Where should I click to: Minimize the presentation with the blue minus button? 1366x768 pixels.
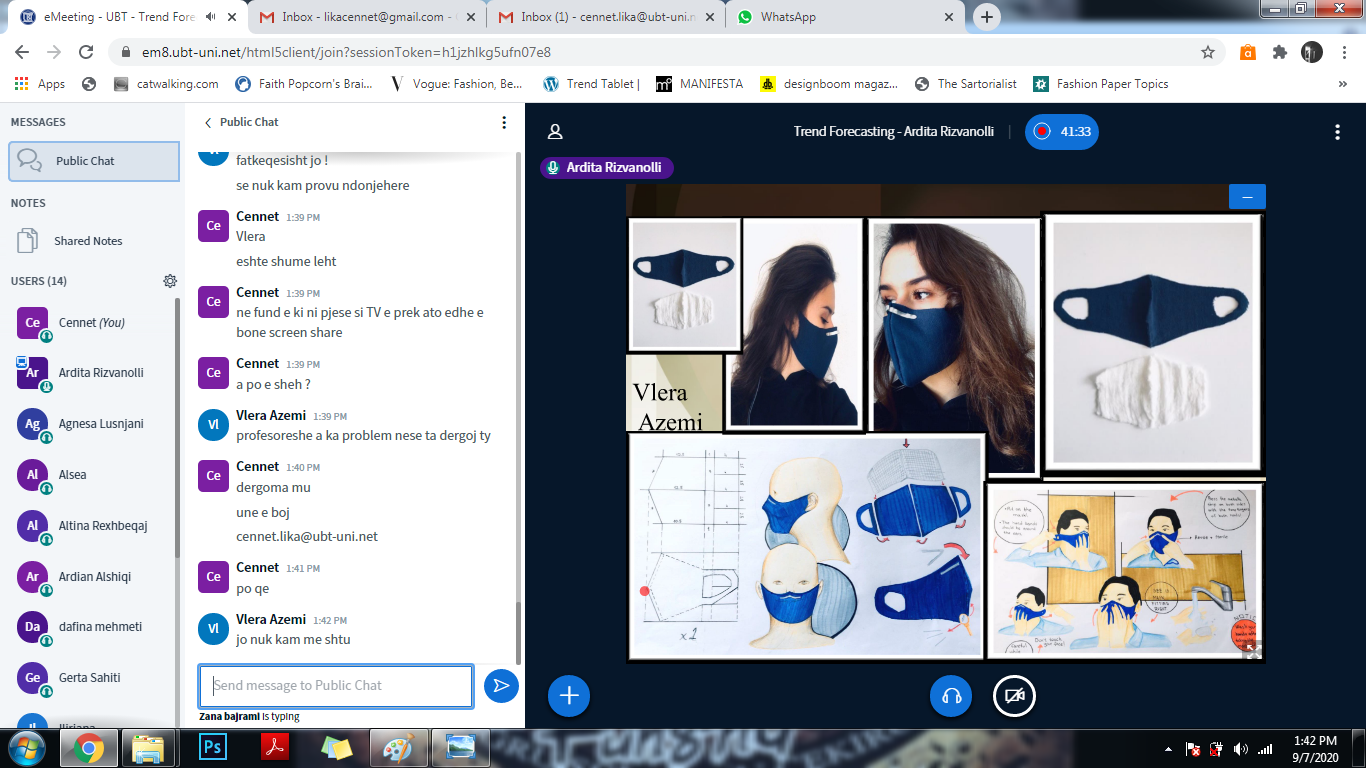[x=1247, y=197]
